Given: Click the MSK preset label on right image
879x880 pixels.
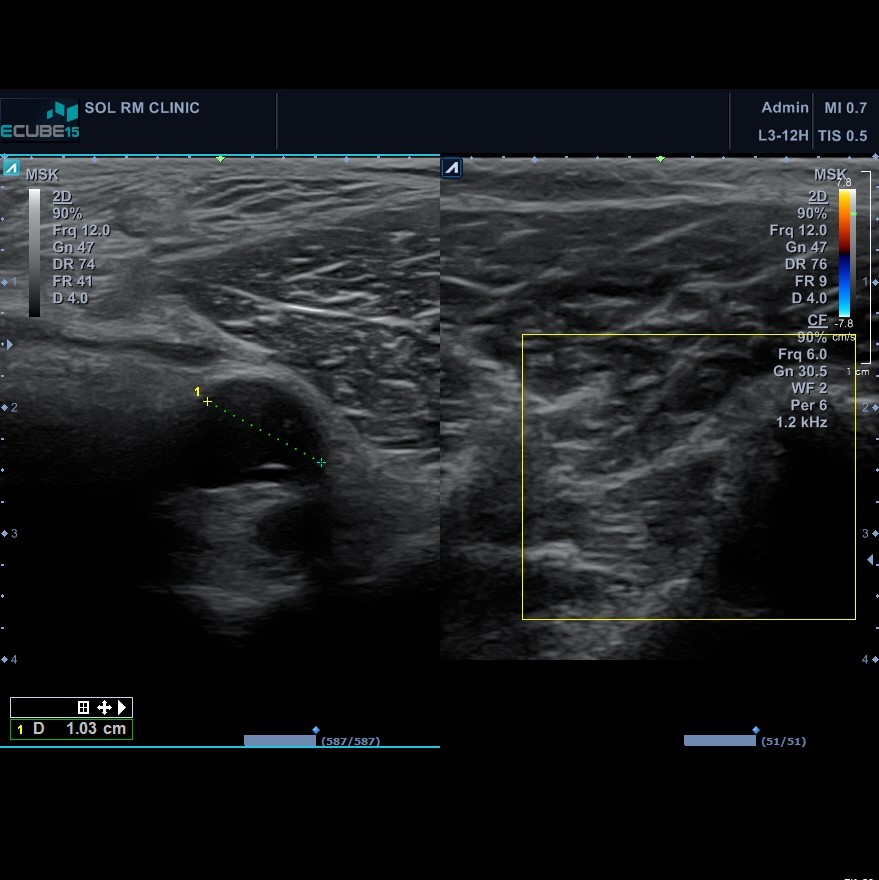Looking at the screenshot, I should click(x=830, y=175).
